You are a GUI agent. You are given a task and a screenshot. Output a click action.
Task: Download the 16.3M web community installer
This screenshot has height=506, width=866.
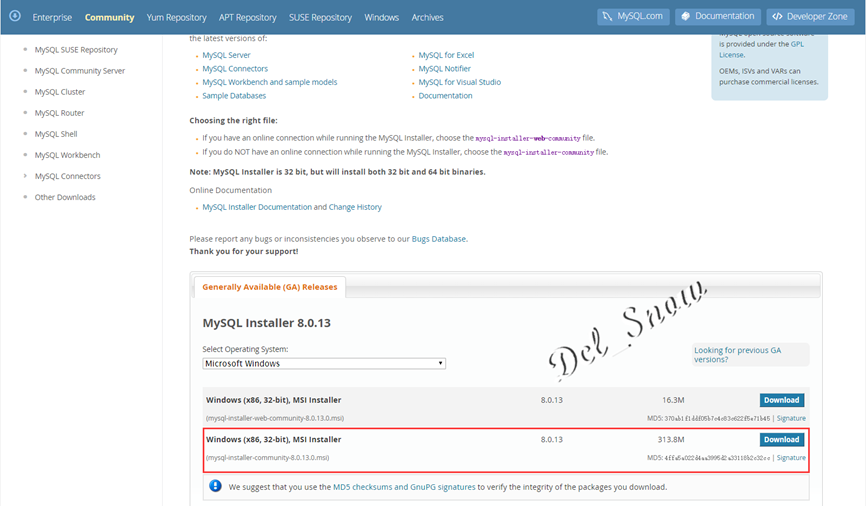click(781, 400)
